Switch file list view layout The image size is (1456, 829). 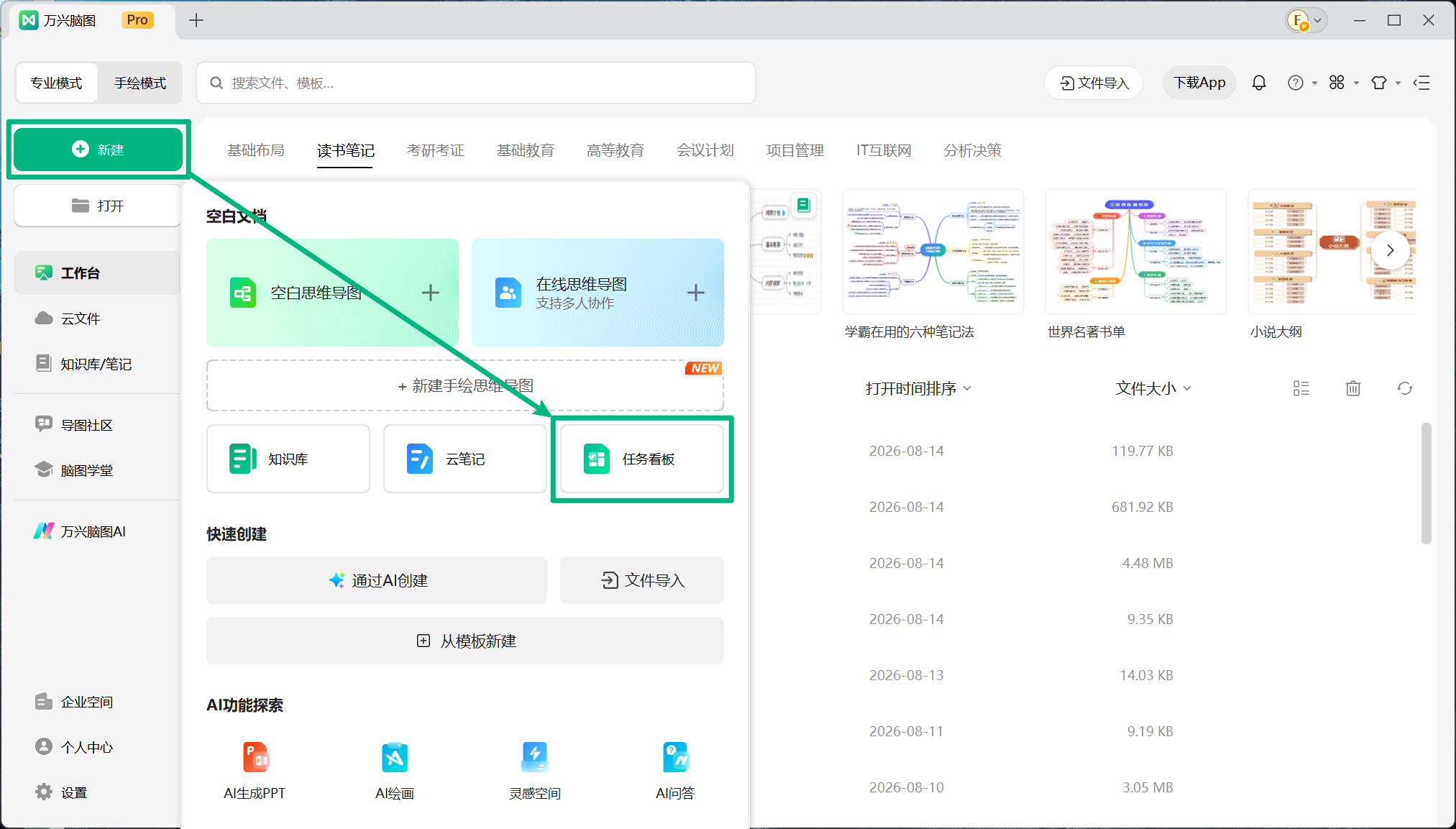point(1301,388)
